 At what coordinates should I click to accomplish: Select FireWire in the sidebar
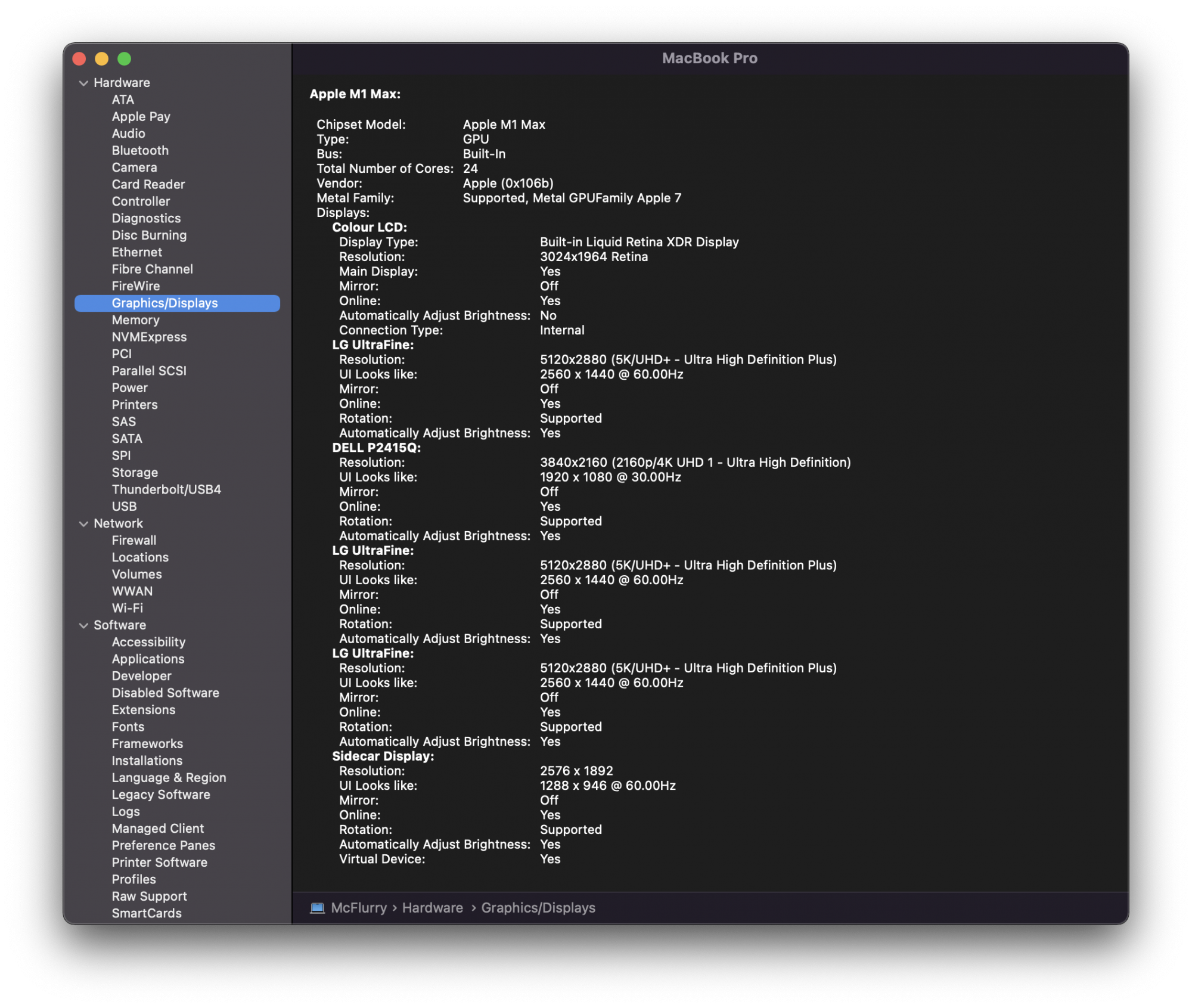tap(136, 286)
